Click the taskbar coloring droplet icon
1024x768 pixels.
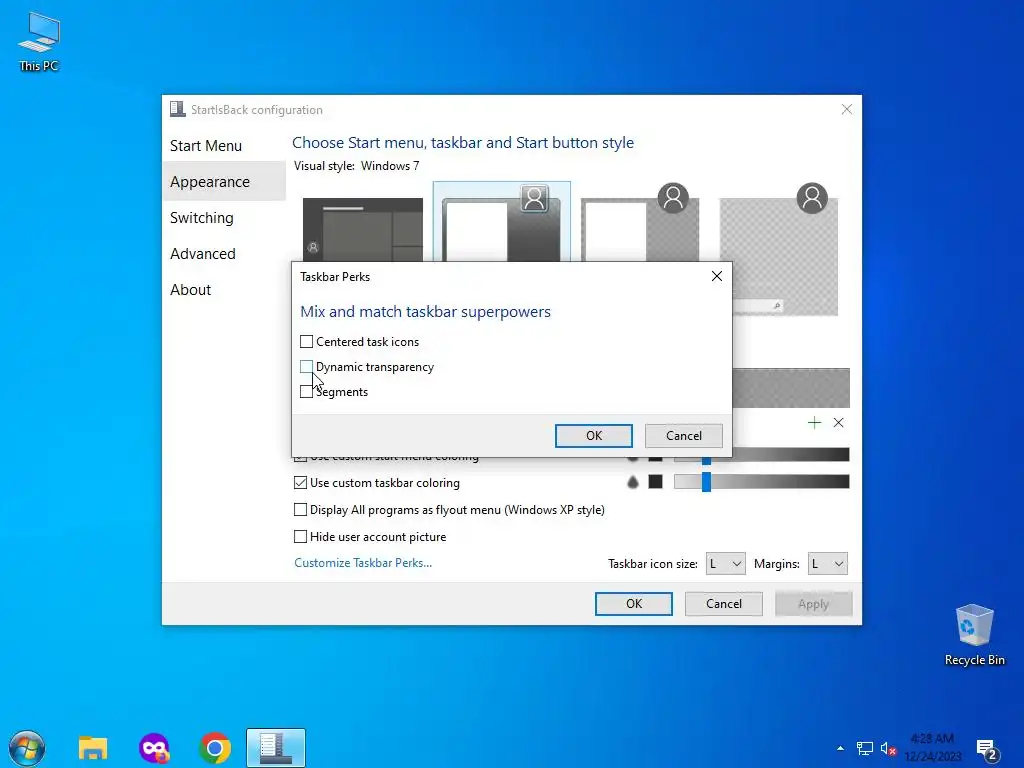(x=632, y=482)
